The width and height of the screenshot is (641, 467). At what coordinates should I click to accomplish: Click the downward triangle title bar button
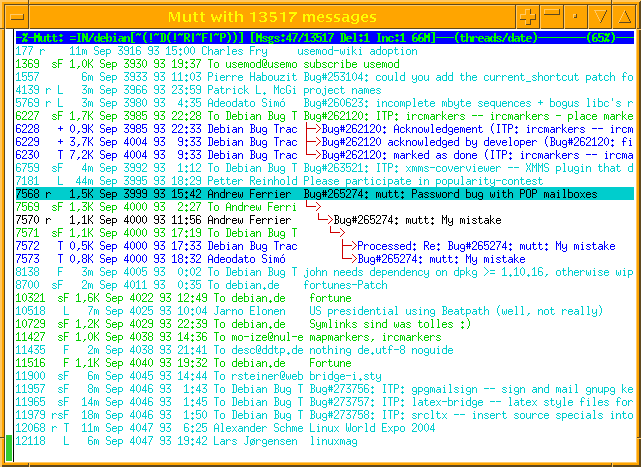(x=600, y=17)
